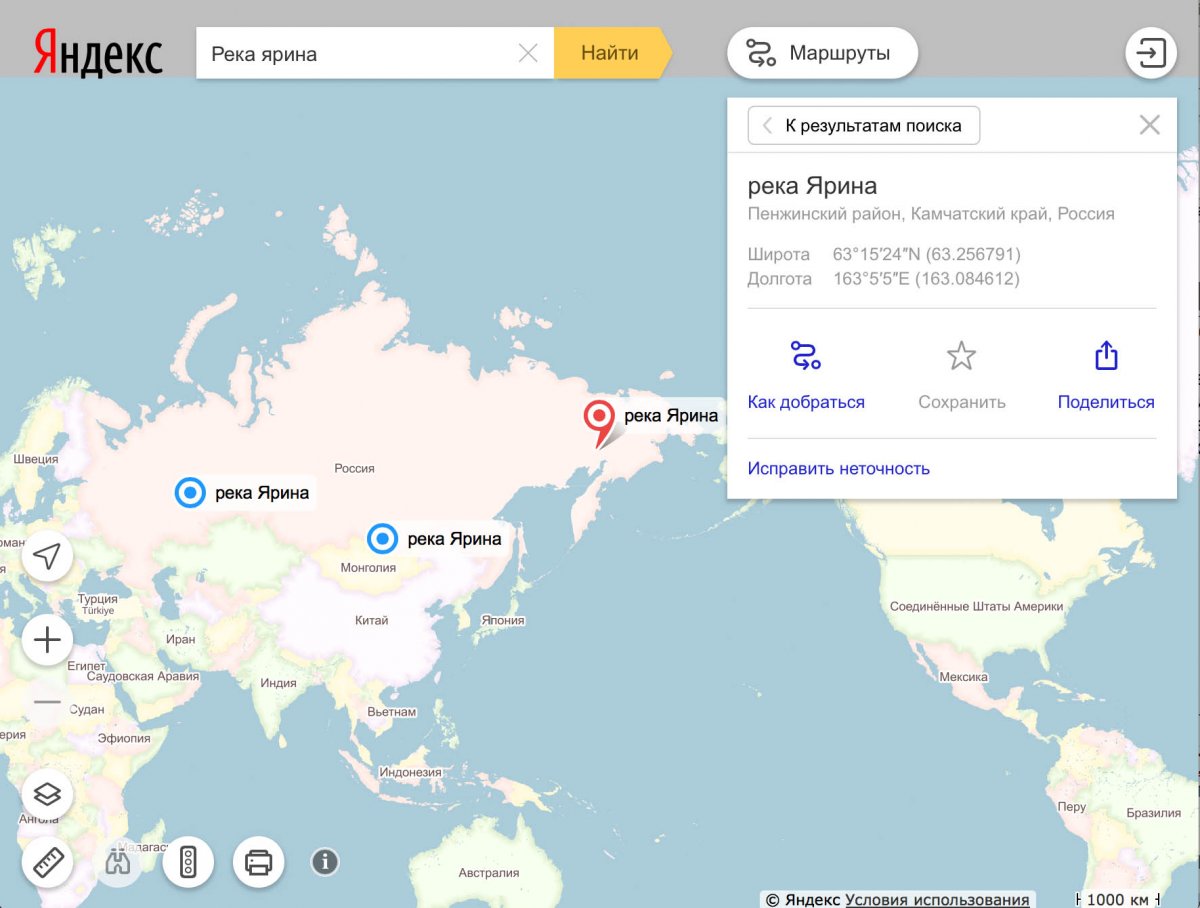Toggle the panorama binoculars button
This screenshot has width=1200, height=908.
[x=118, y=862]
